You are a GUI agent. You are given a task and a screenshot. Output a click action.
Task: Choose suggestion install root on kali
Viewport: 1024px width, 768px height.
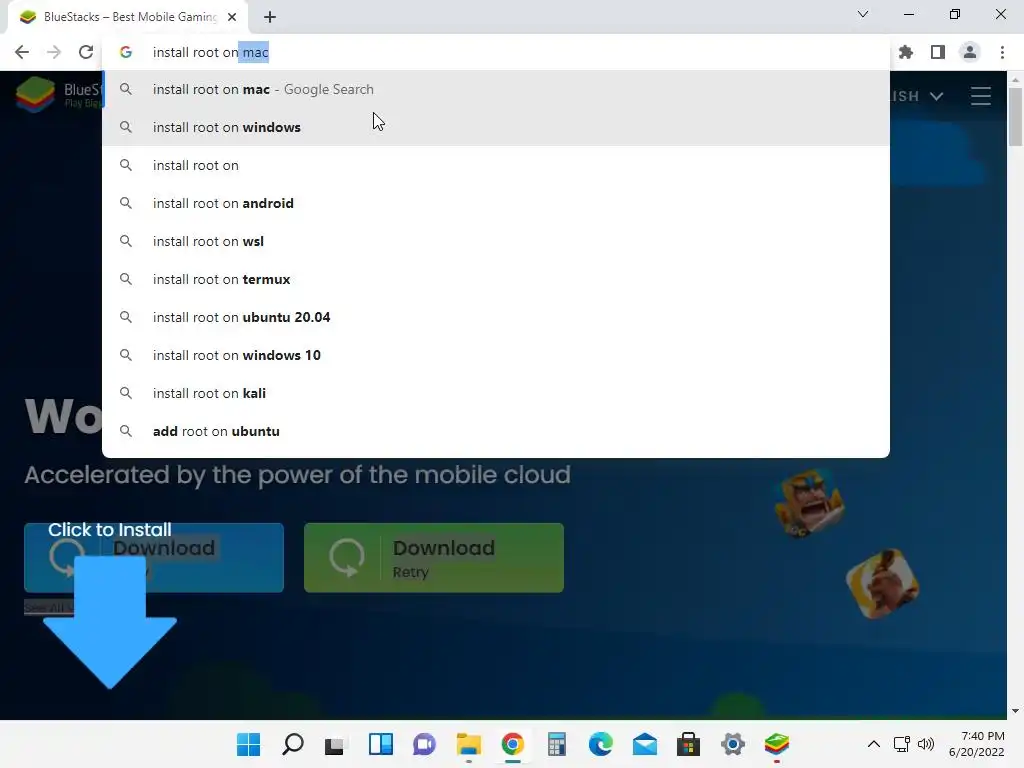[x=496, y=393]
